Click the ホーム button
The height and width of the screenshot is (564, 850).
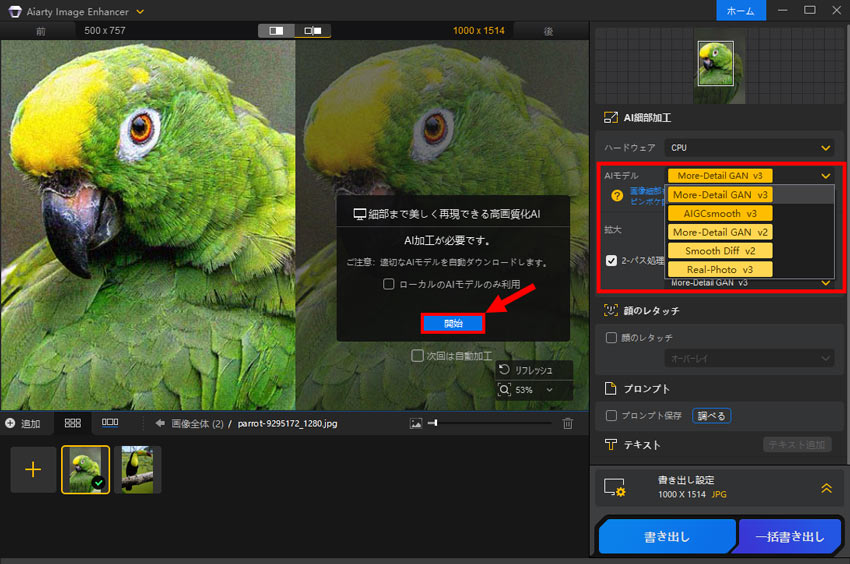(x=740, y=11)
